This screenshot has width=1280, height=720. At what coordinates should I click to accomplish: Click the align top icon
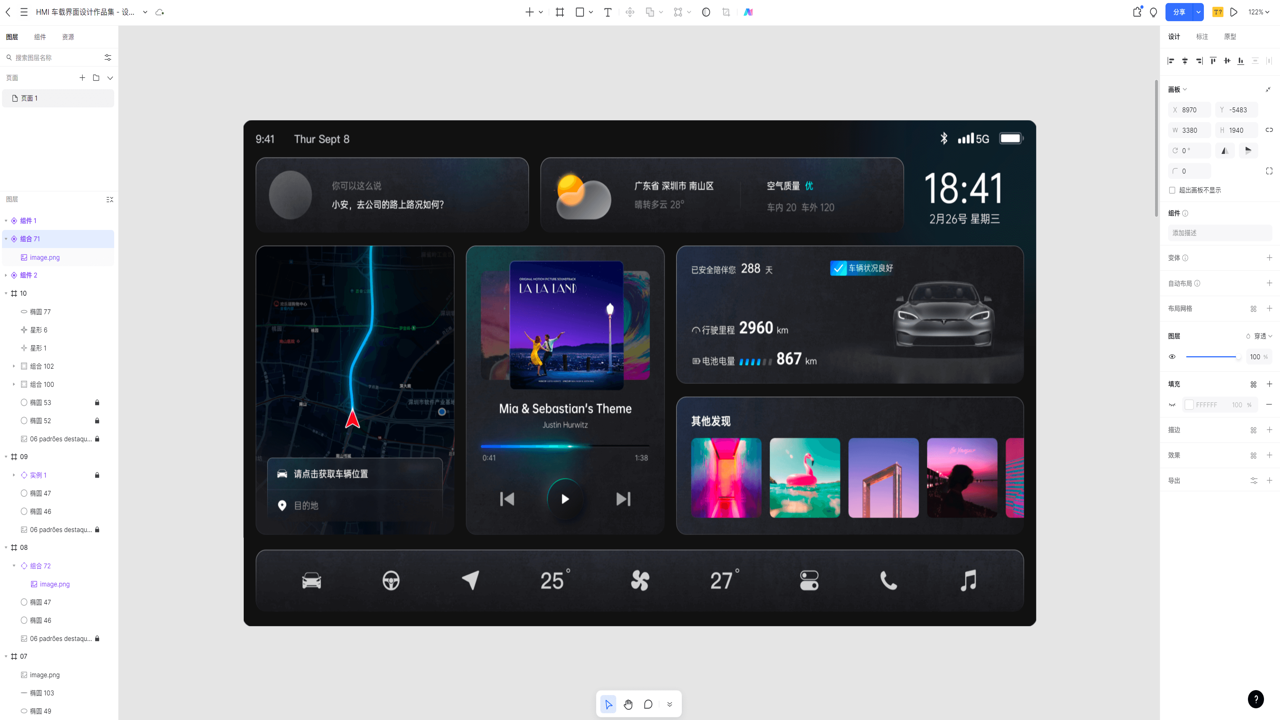pos(1213,61)
